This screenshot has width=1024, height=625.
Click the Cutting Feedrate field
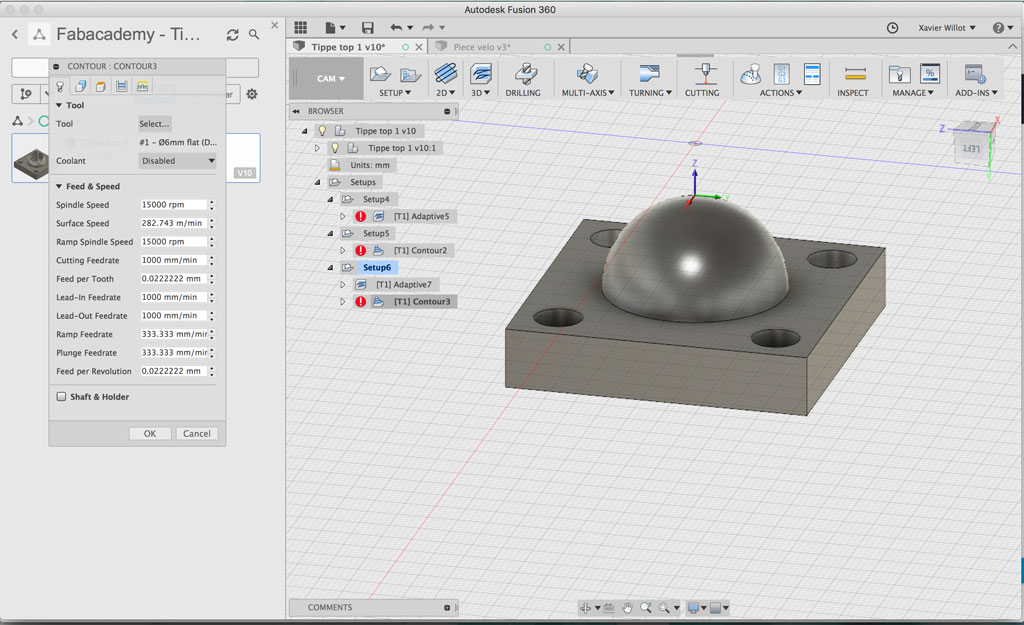173,260
